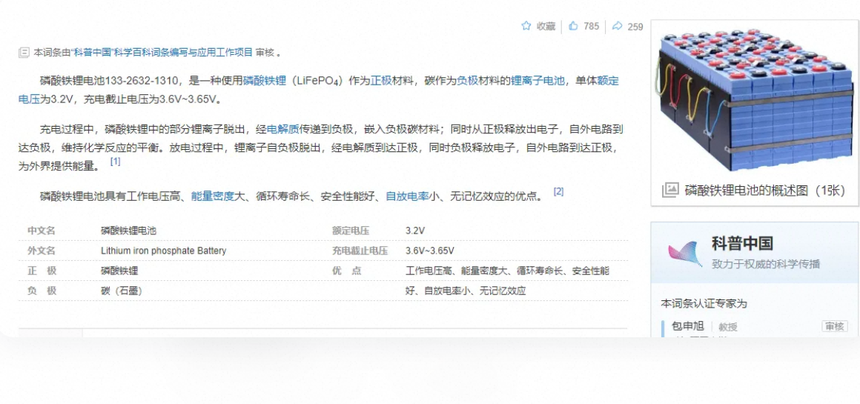Image resolution: width=860 pixels, height=404 pixels.
Task: Click the 审核 tag beside 包申旭
Action: (834, 326)
